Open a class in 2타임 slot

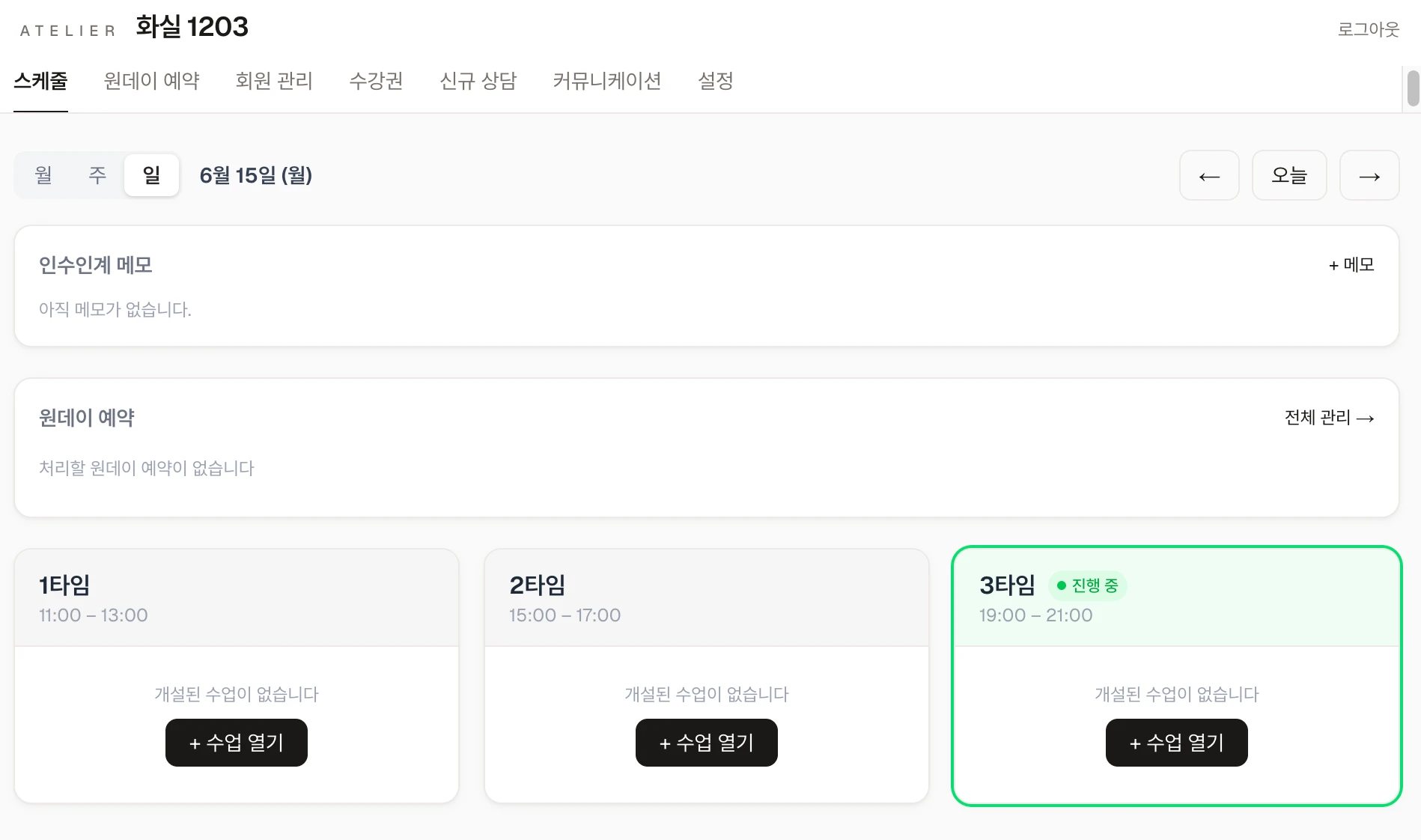click(707, 743)
